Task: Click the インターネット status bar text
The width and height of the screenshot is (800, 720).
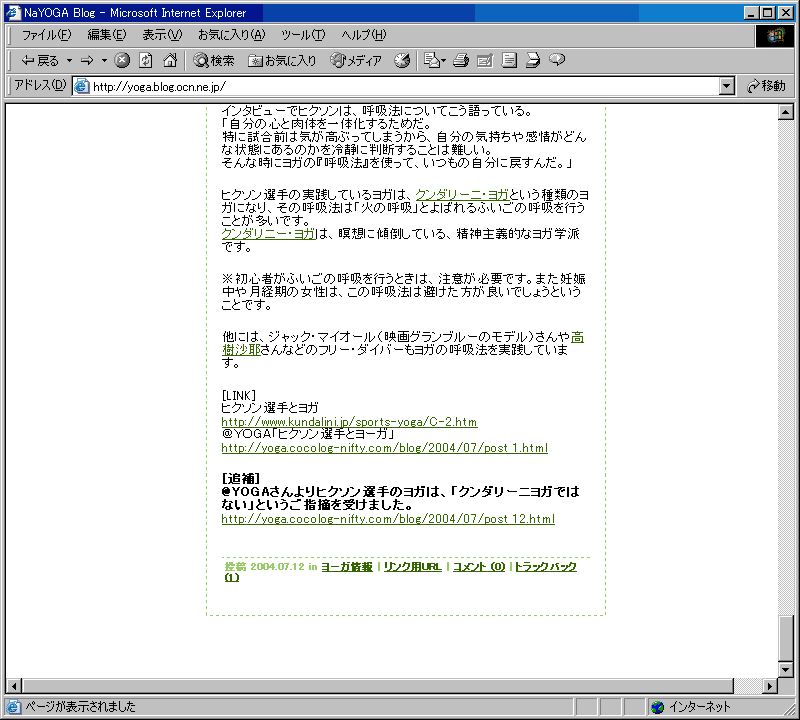Action: point(699,707)
